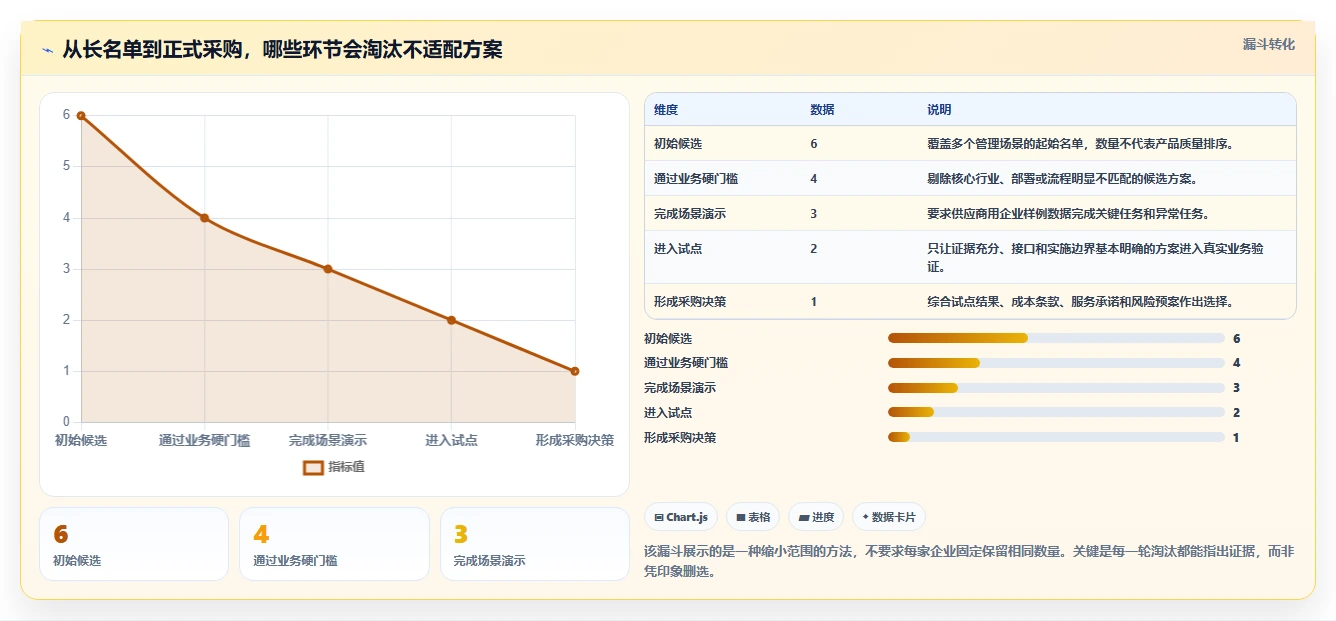1336x621 pixels.
Task: Click the 进入试点 progress bar
Action: [1056, 412]
